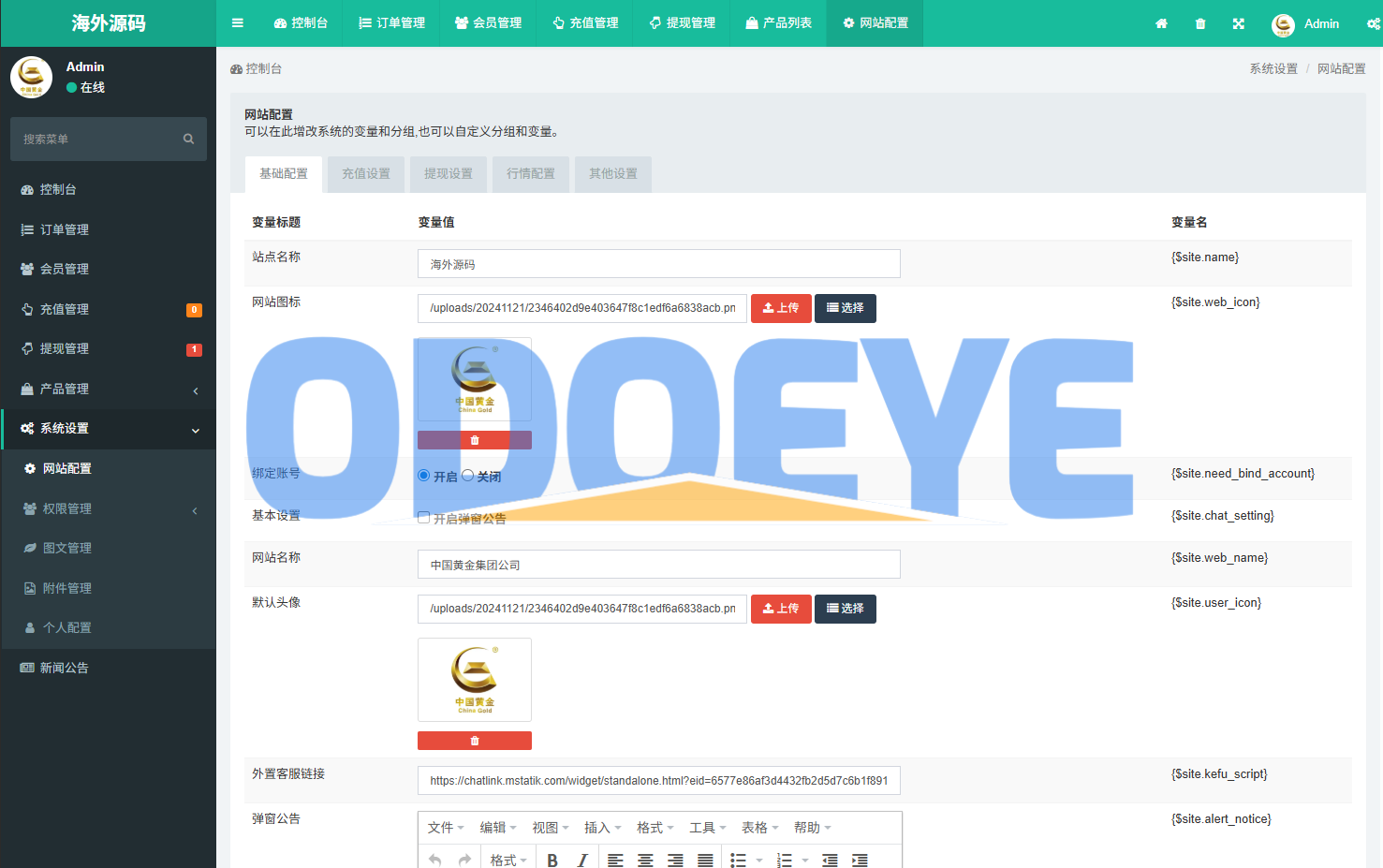The height and width of the screenshot is (868, 1383).
Task: Click the trash icon in top bar
Action: coord(1200,24)
